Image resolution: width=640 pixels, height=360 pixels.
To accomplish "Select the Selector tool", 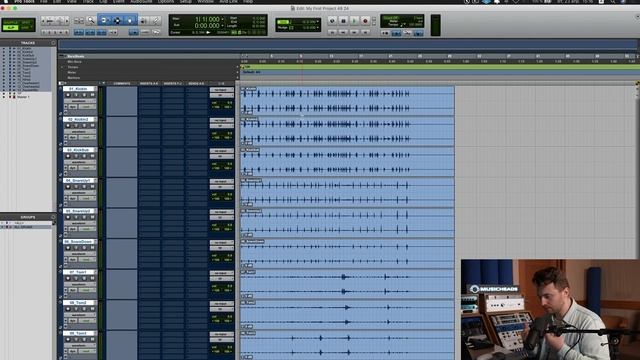I will click(x=117, y=20).
